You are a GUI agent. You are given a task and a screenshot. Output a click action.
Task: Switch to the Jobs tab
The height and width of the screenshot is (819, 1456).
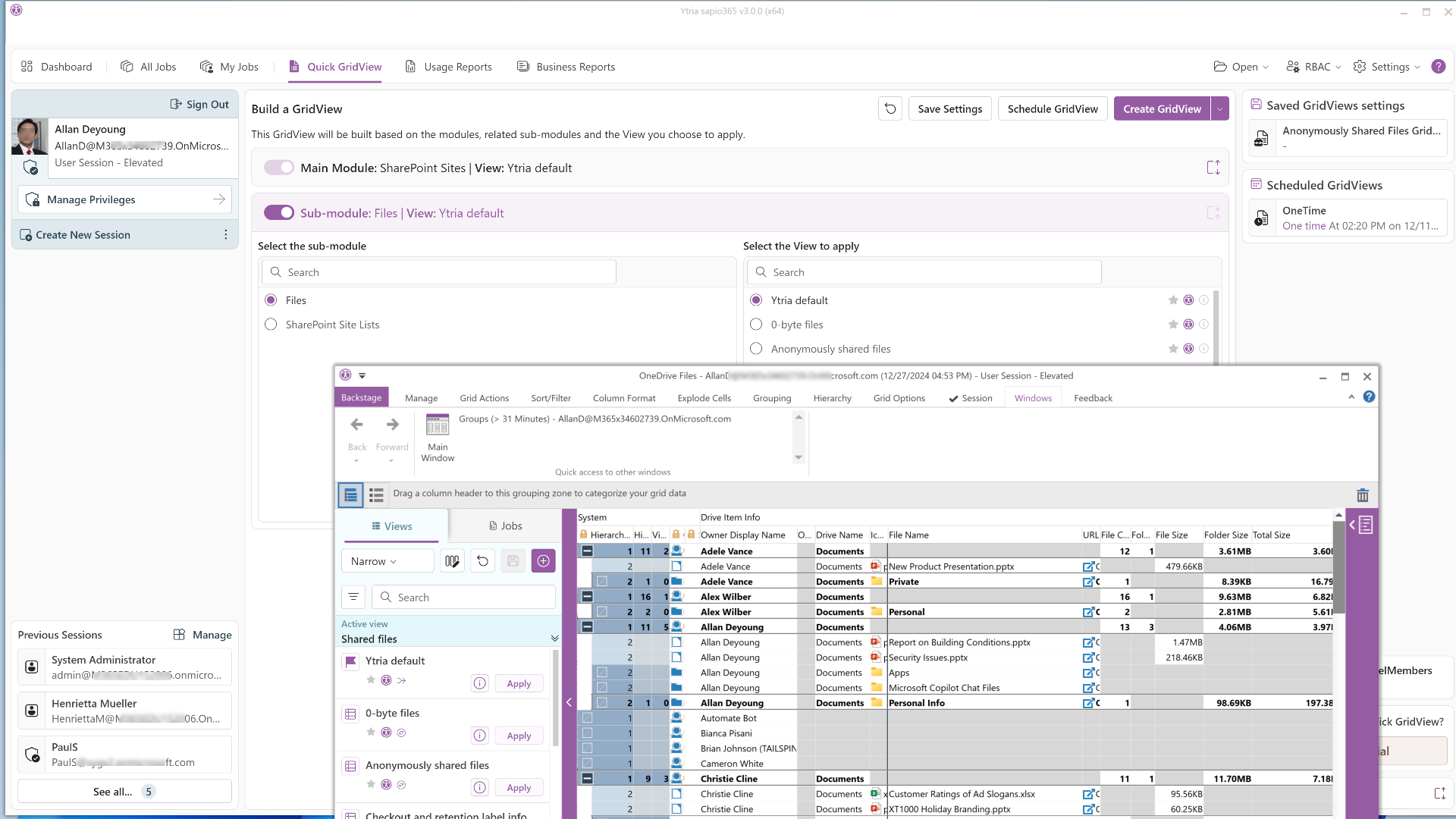(505, 526)
